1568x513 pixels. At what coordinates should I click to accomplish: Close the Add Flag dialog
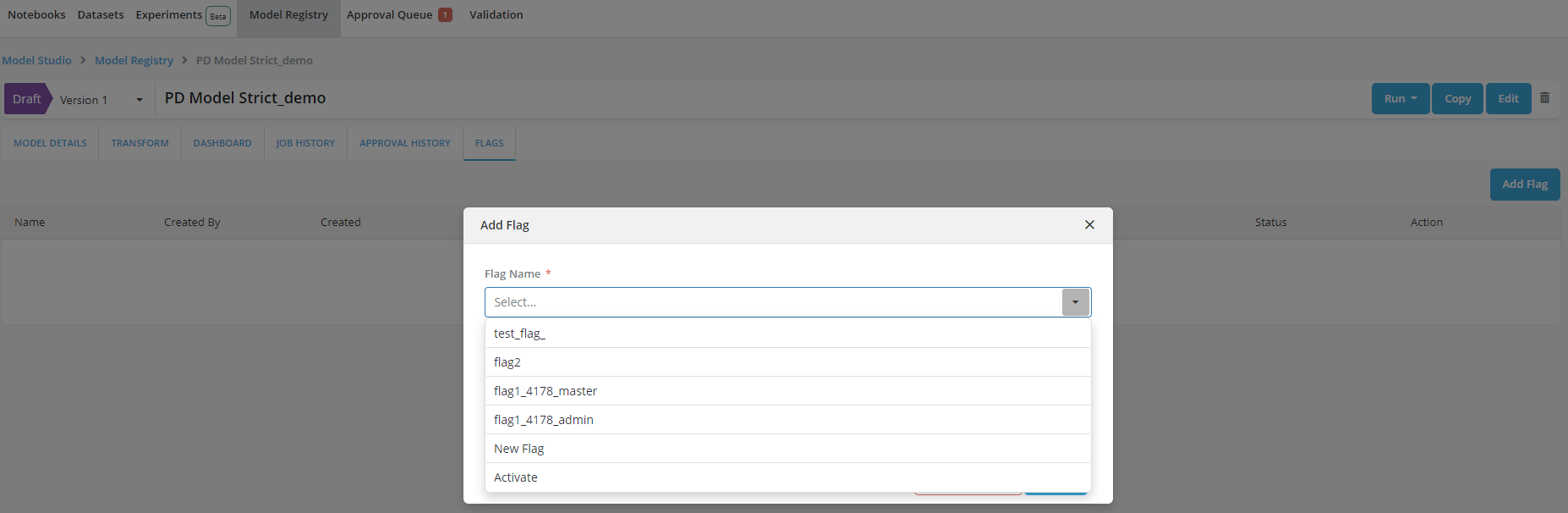pos(1089,225)
